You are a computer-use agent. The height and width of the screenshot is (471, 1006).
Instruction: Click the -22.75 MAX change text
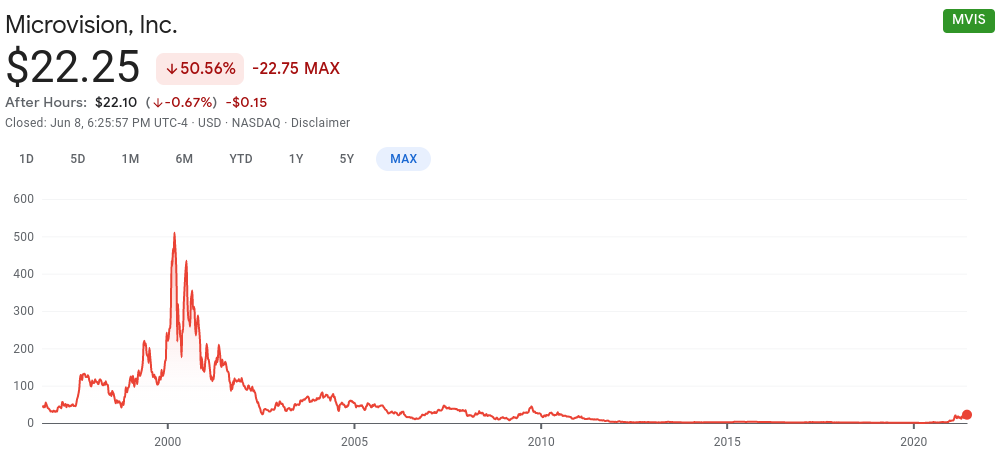pyautogui.click(x=296, y=68)
